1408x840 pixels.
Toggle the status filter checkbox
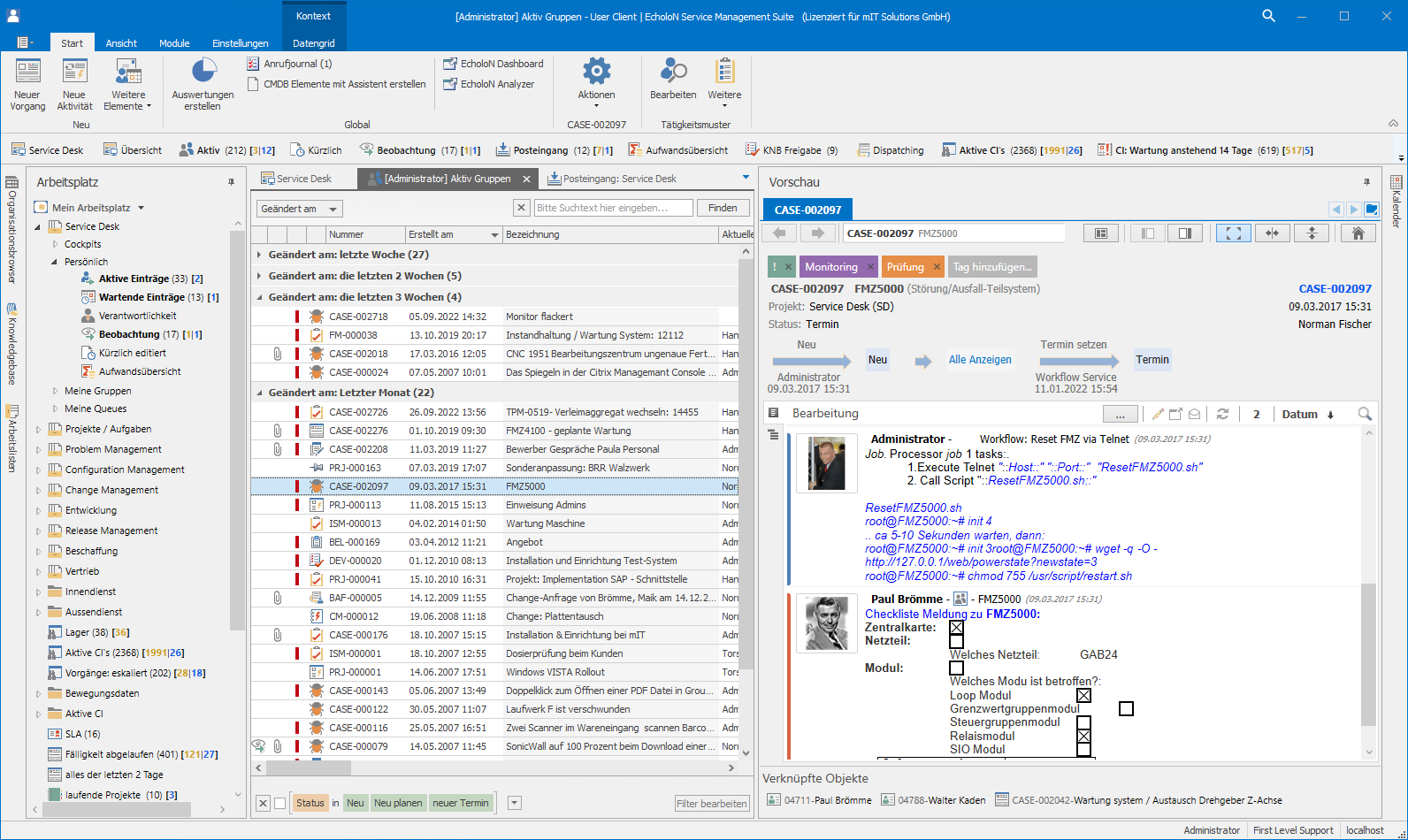(x=280, y=803)
